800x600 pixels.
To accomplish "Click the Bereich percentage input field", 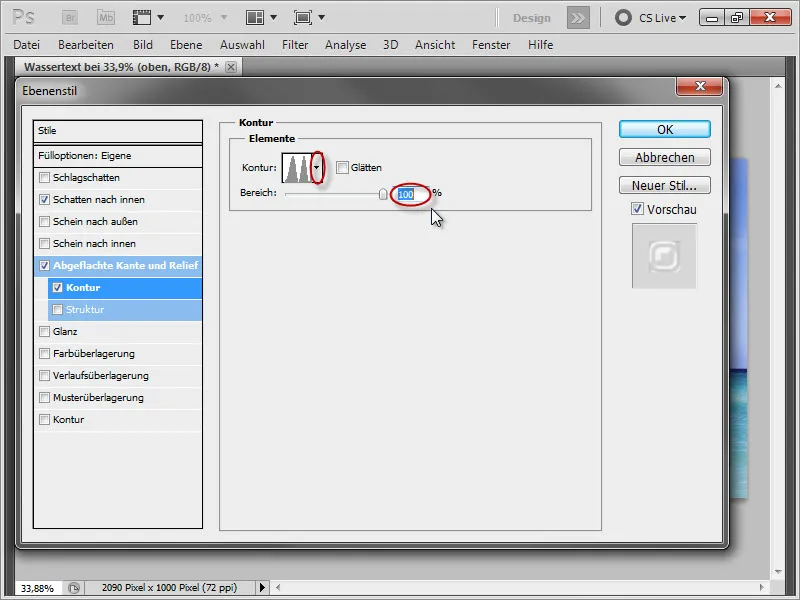I will coord(412,194).
